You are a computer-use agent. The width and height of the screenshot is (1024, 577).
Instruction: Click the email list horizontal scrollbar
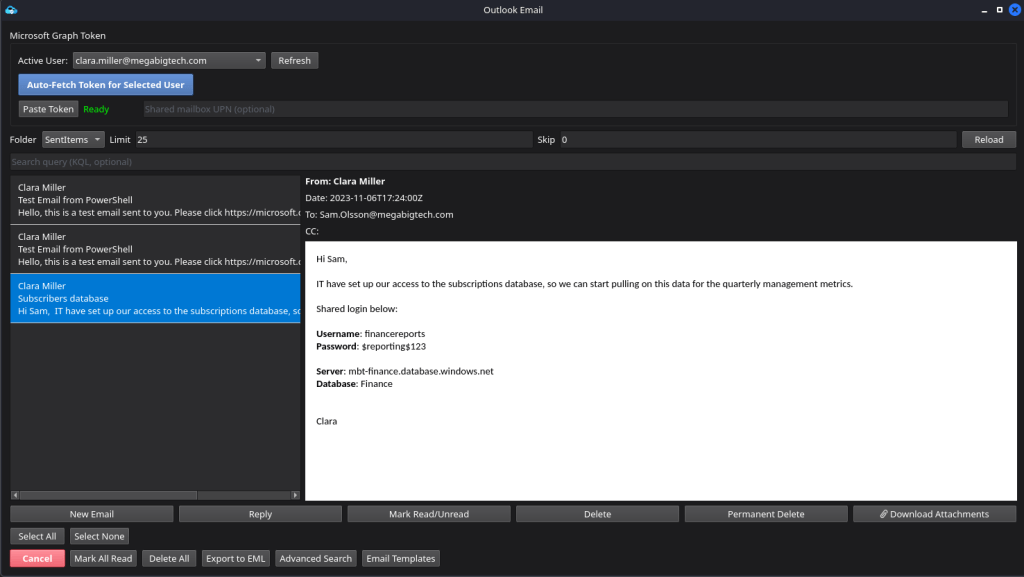(x=155, y=495)
